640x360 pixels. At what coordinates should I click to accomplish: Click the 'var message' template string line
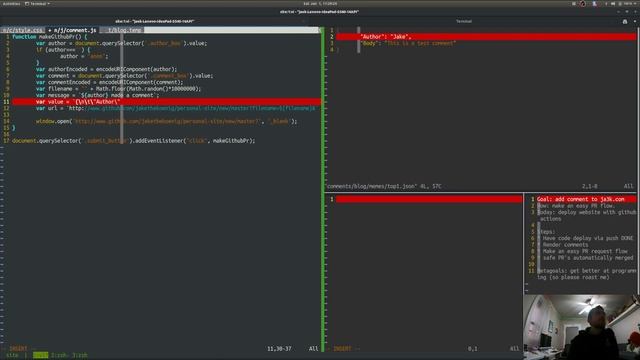97,96
